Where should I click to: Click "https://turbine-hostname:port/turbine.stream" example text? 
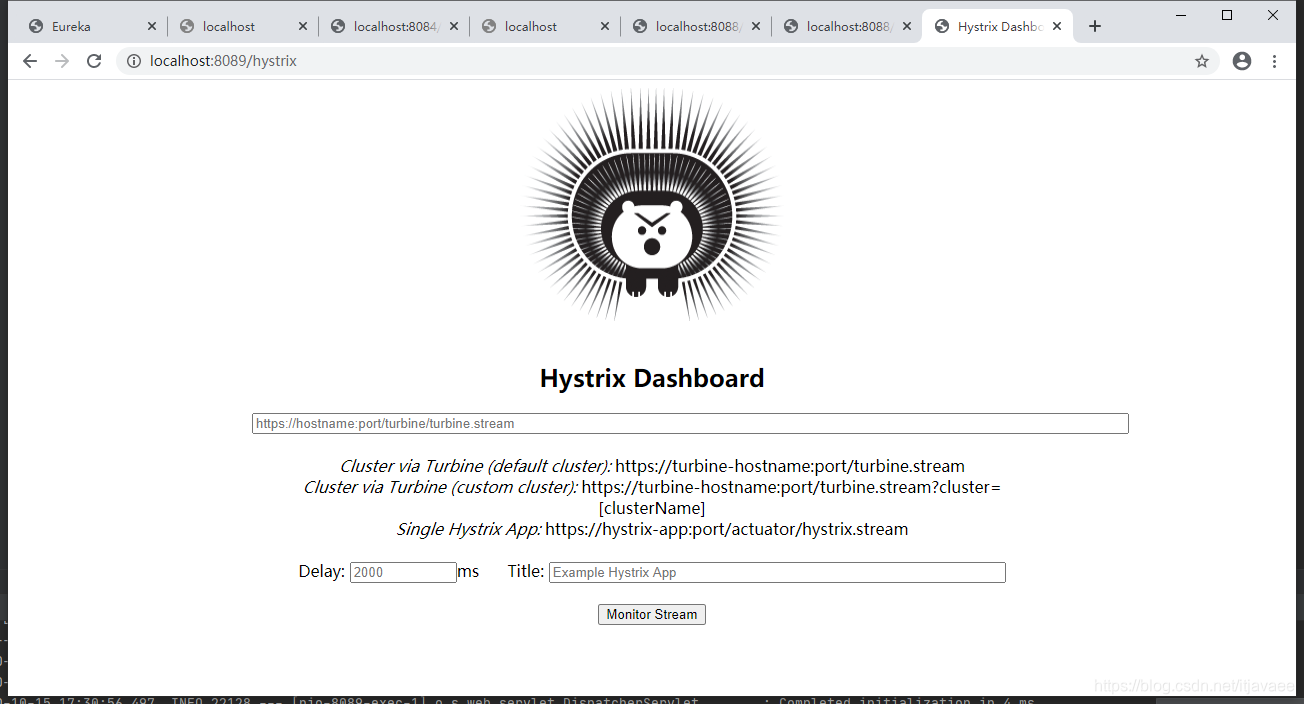790,466
